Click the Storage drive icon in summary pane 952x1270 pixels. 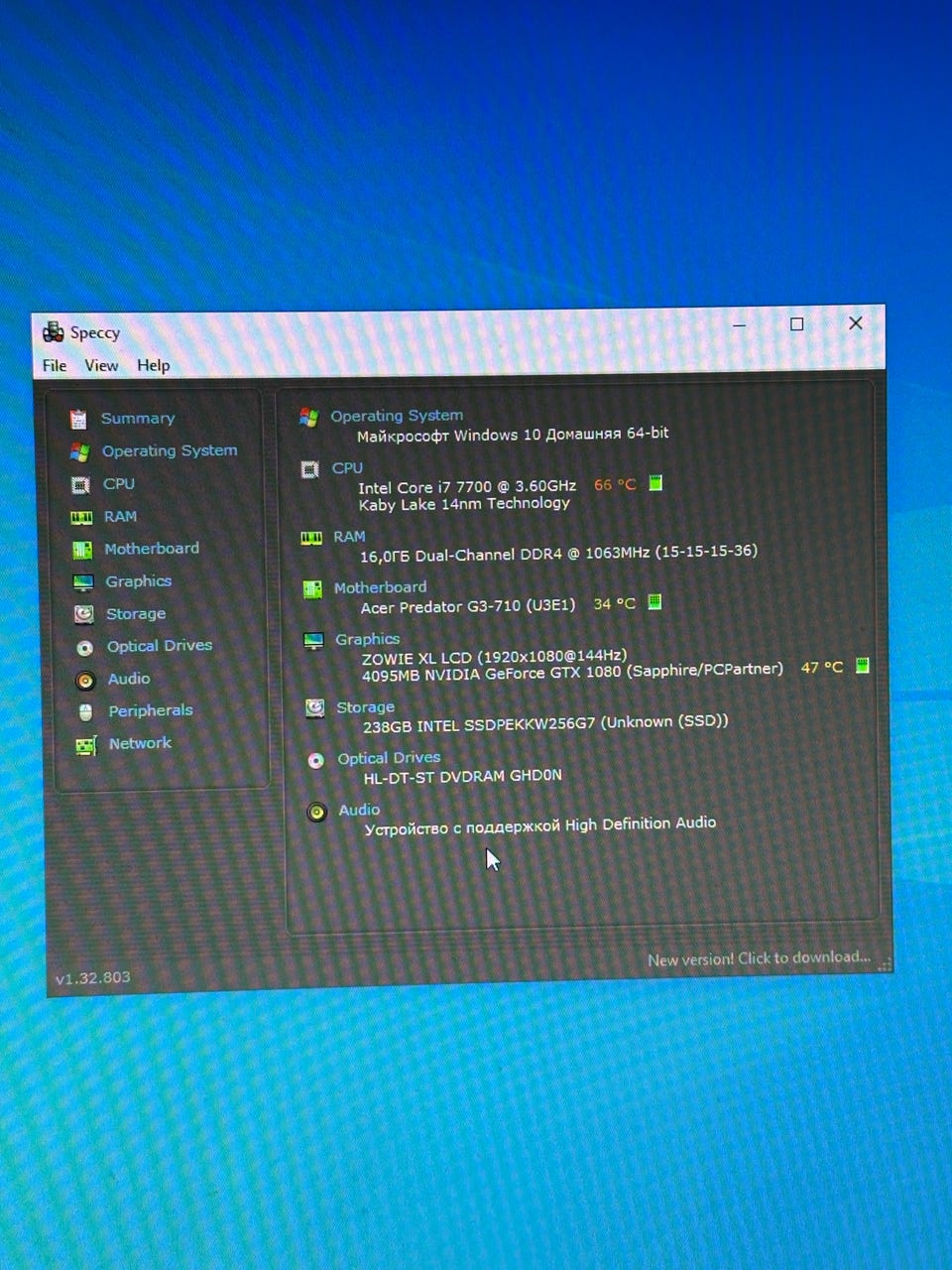(315, 708)
